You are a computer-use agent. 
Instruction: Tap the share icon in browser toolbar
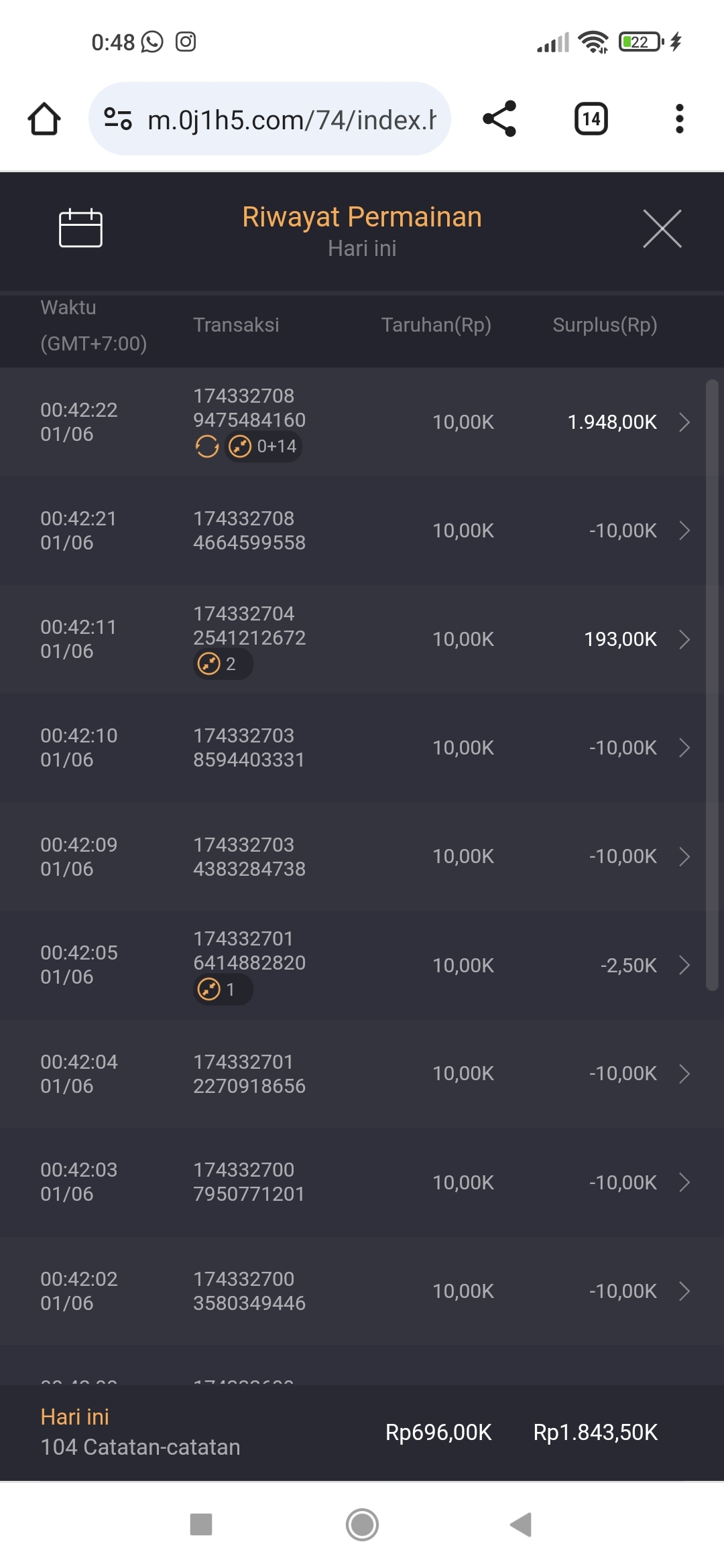point(499,119)
